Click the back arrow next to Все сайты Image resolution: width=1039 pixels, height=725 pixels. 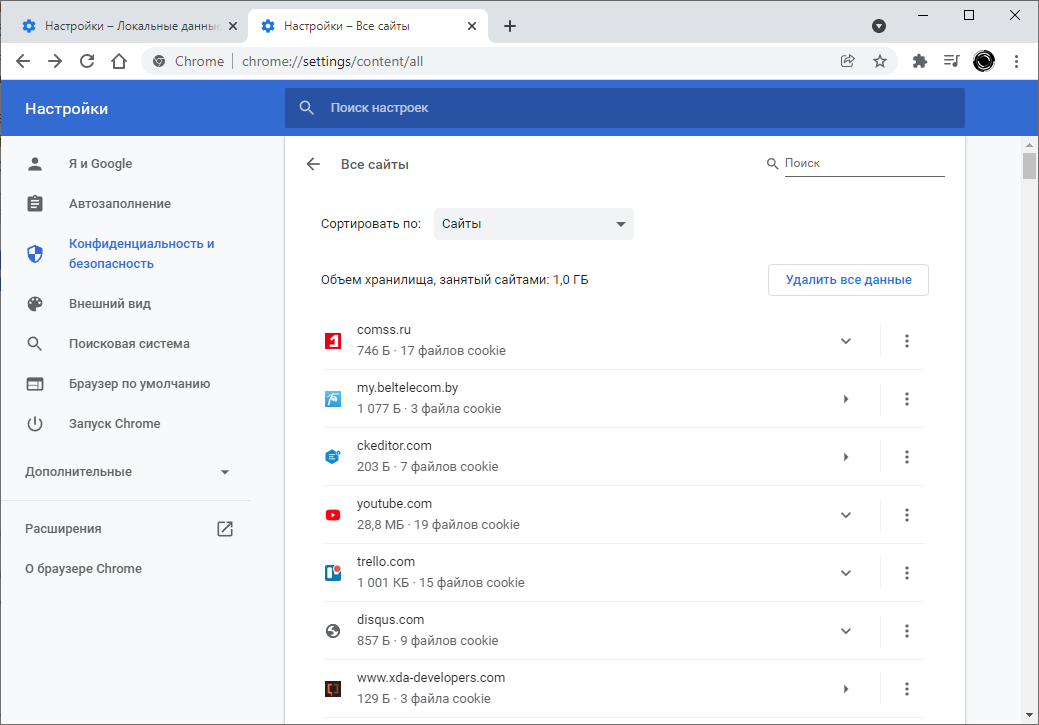click(x=313, y=164)
